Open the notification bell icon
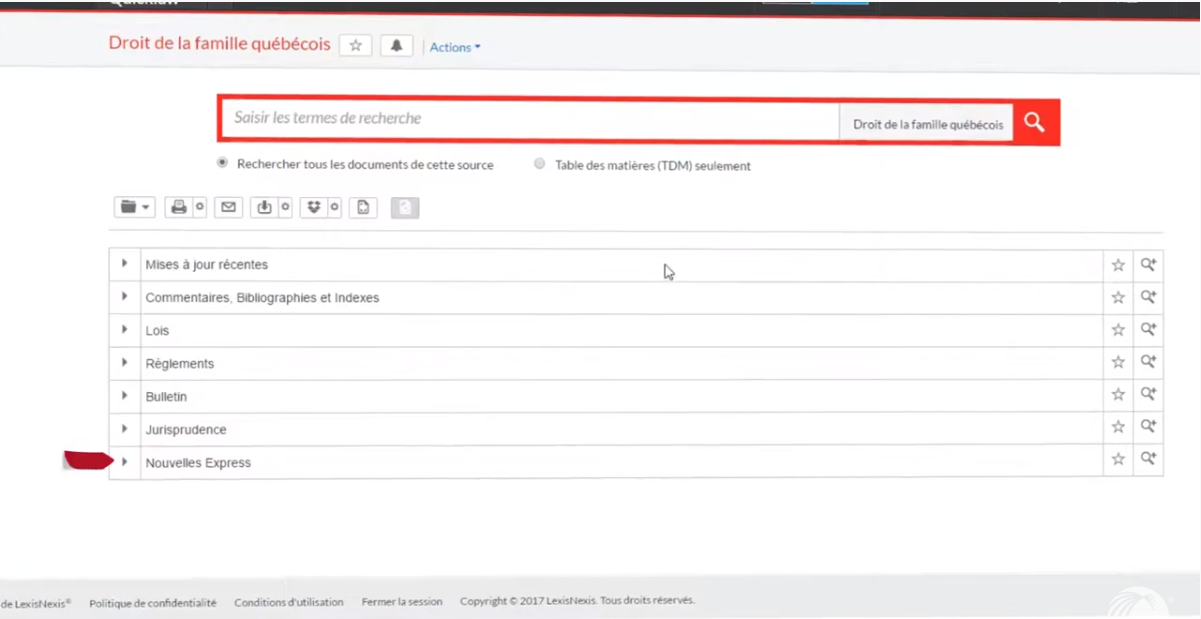This screenshot has width=1201, height=619. pos(396,45)
